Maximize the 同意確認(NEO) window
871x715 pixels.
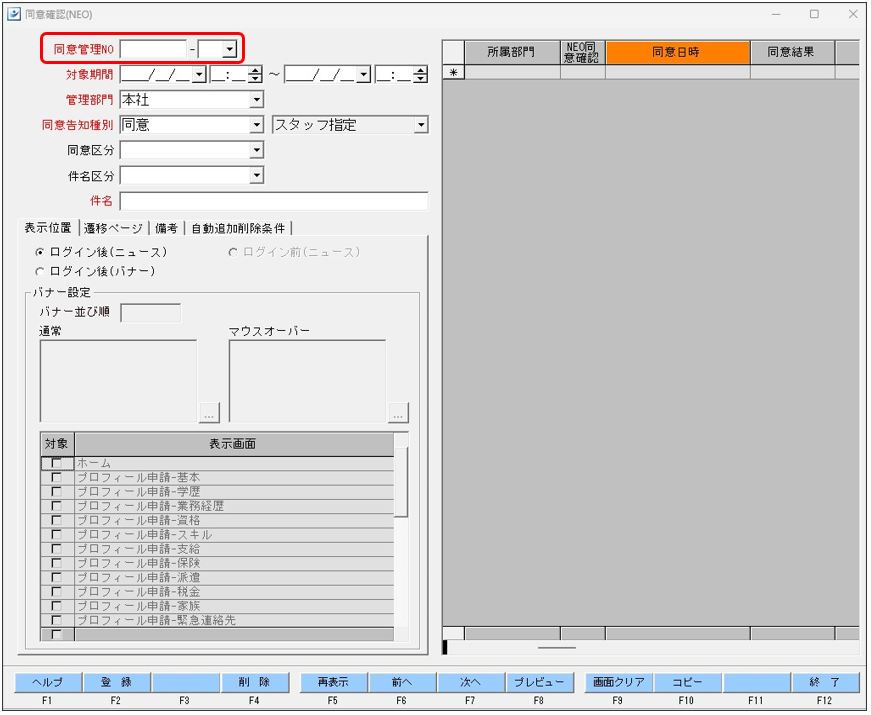[814, 14]
